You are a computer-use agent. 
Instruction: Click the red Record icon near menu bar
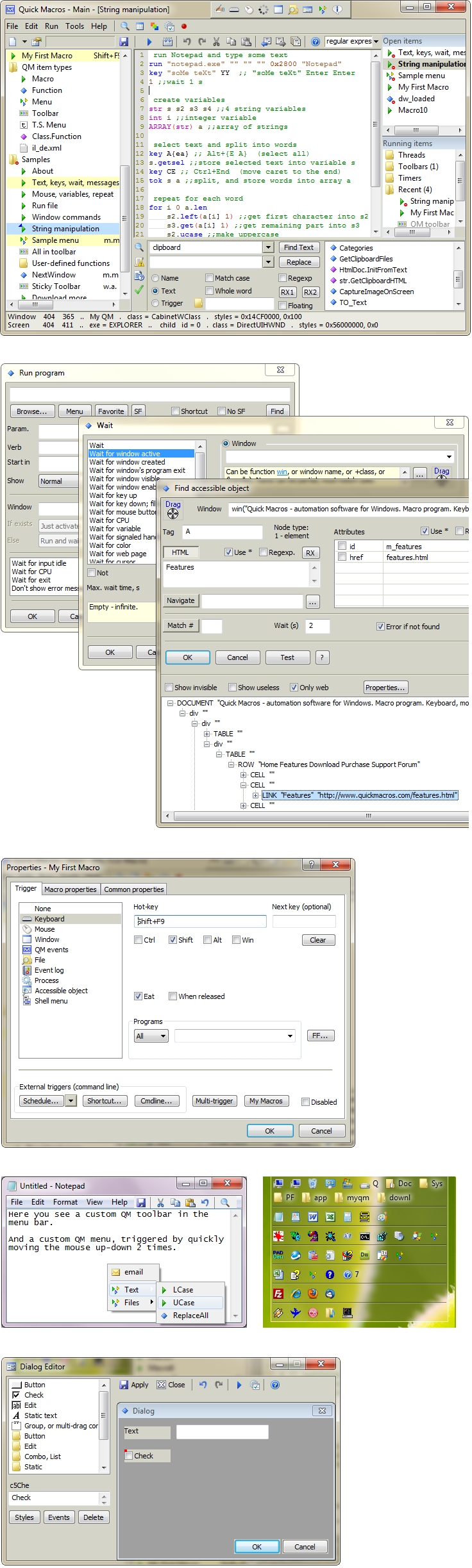(x=184, y=26)
